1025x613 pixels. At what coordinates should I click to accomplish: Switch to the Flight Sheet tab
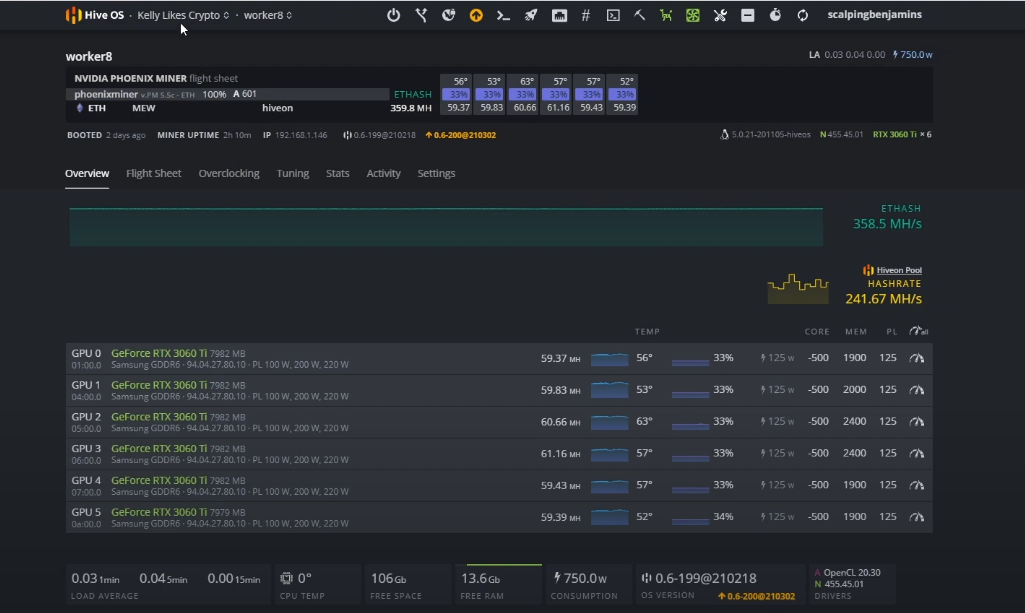coord(154,173)
